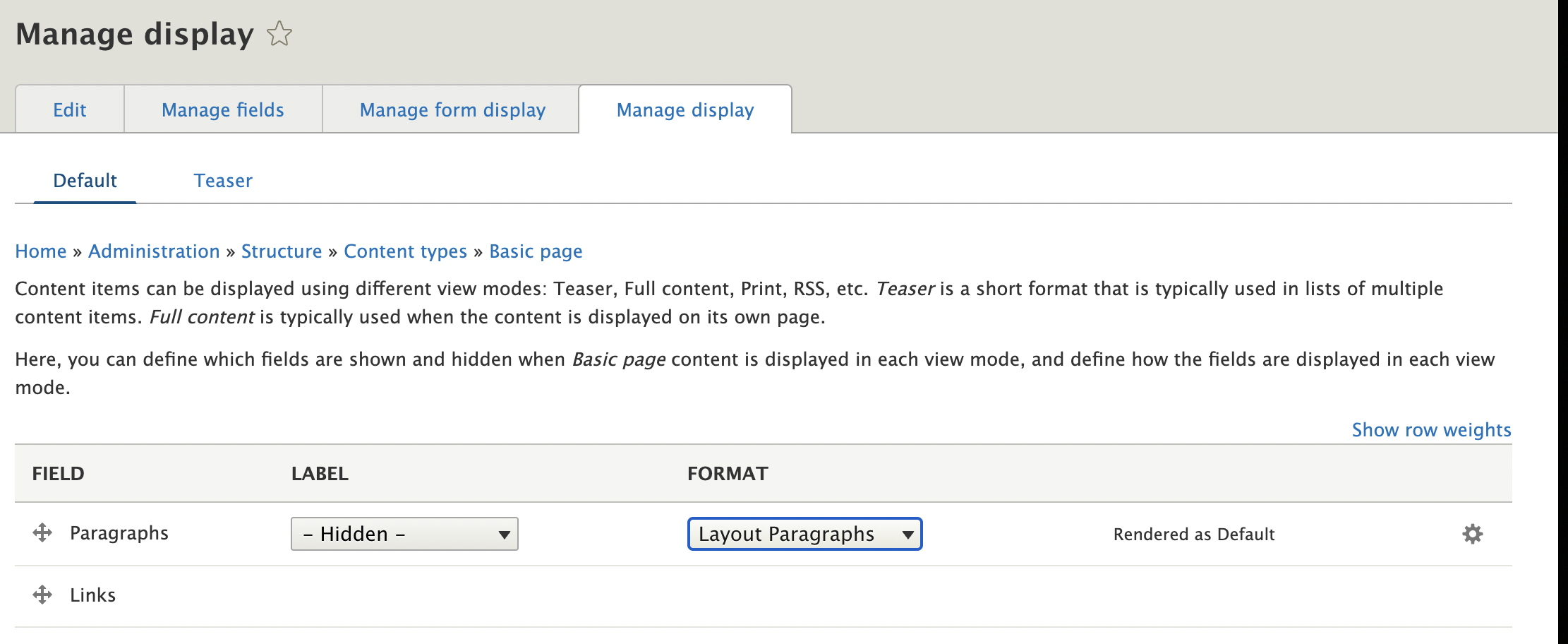Image resolution: width=1568 pixels, height=644 pixels.
Task: Grab the drag handle on the Links row
Action: coord(43,595)
